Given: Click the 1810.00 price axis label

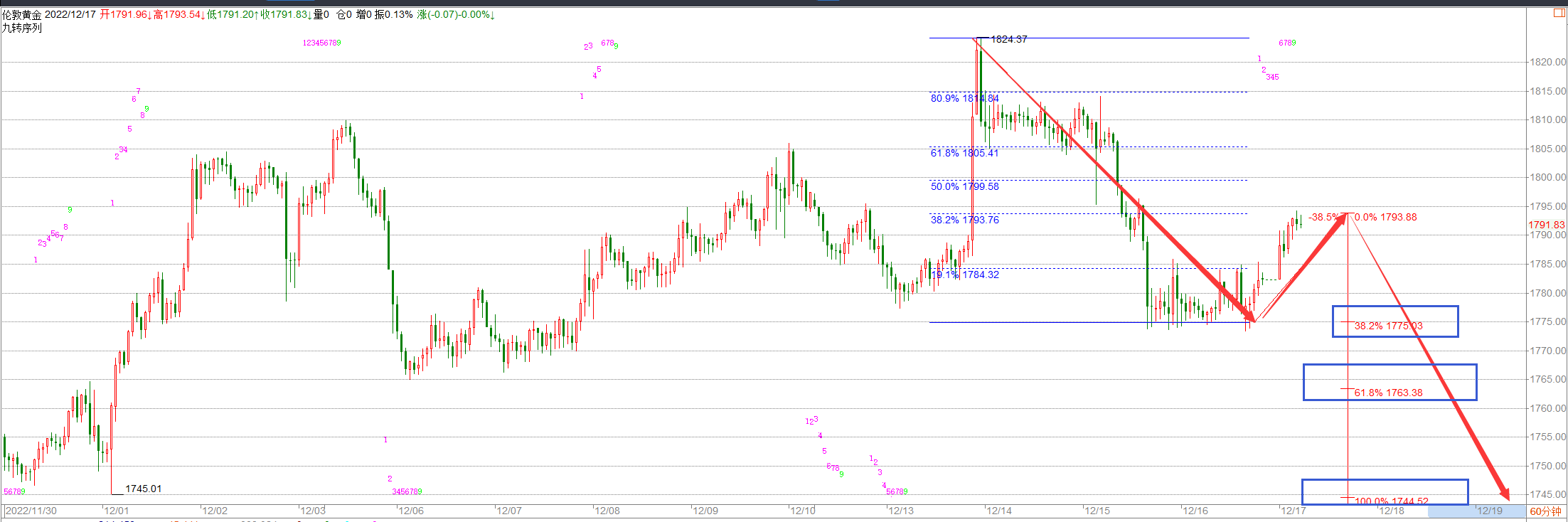Looking at the screenshot, I should (1547, 119).
